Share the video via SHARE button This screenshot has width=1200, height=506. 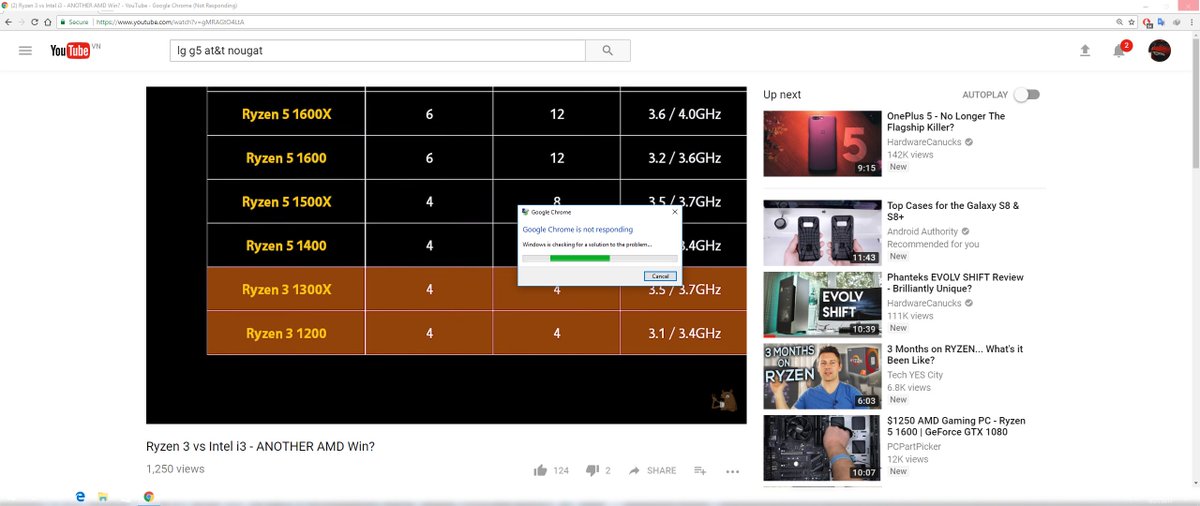point(652,470)
